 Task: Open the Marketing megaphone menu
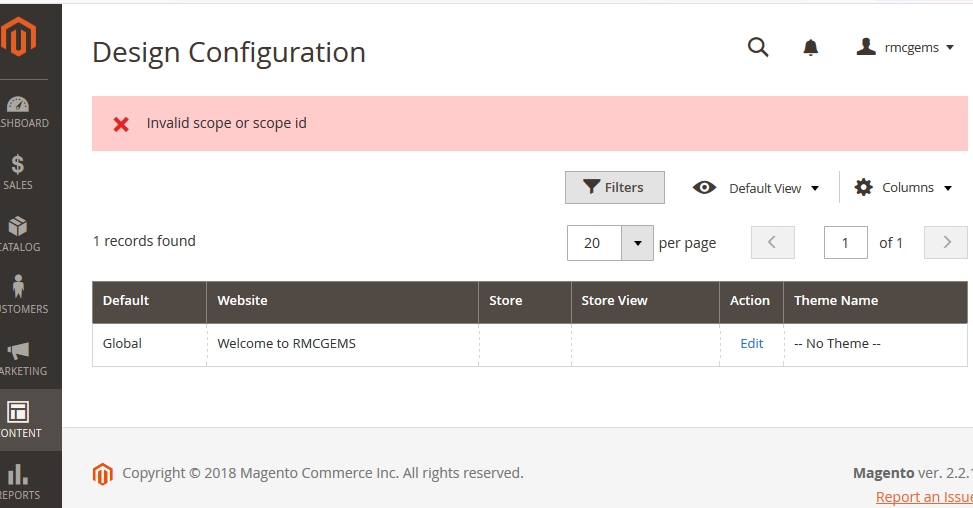(x=18, y=358)
